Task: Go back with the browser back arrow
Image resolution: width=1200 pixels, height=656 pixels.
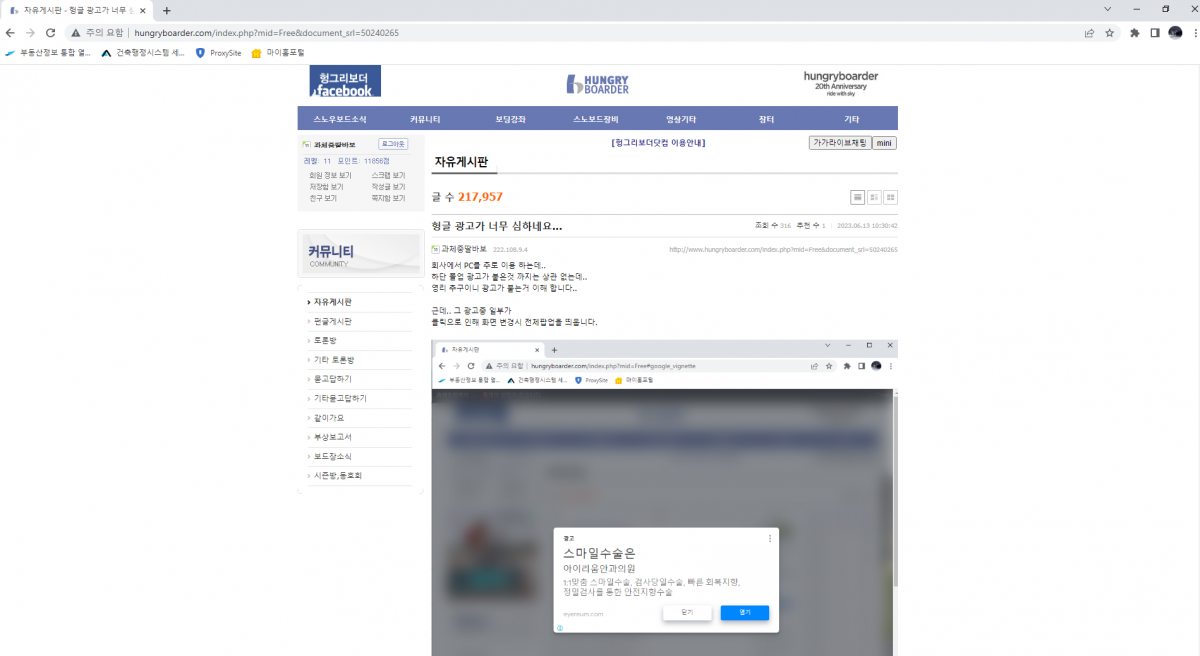Action: tap(10, 32)
